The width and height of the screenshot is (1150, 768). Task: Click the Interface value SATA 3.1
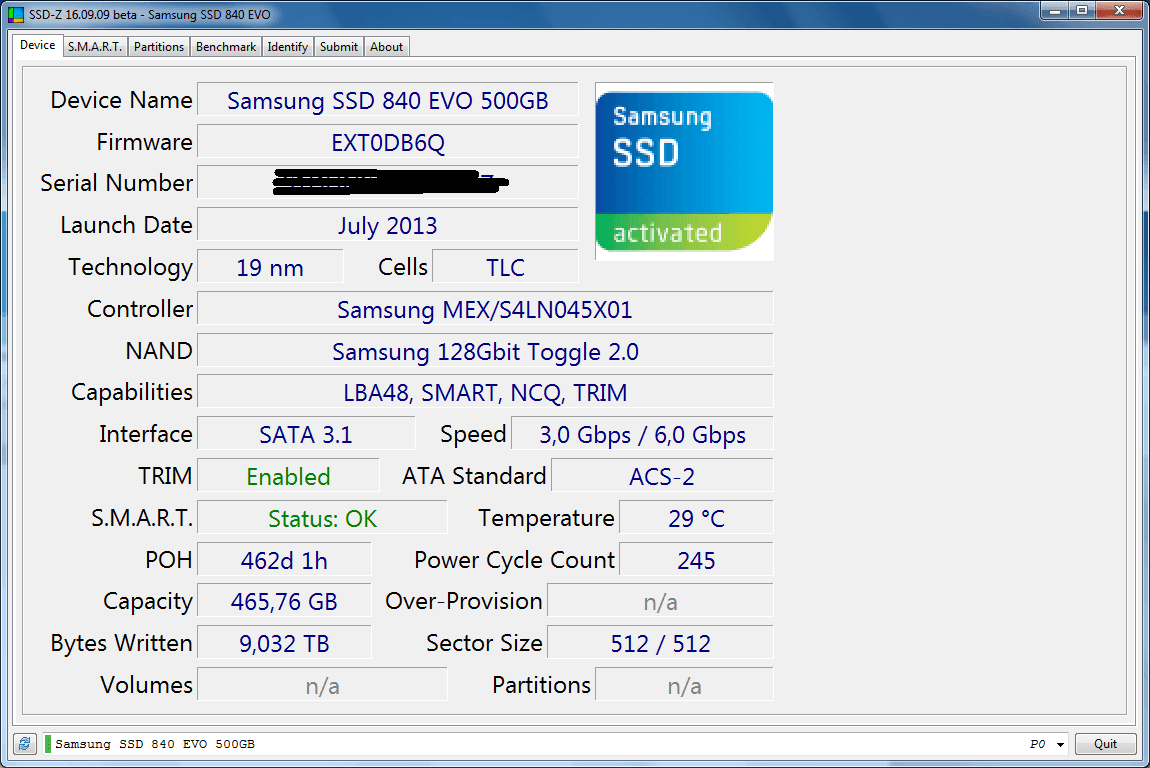pos(306,434)
